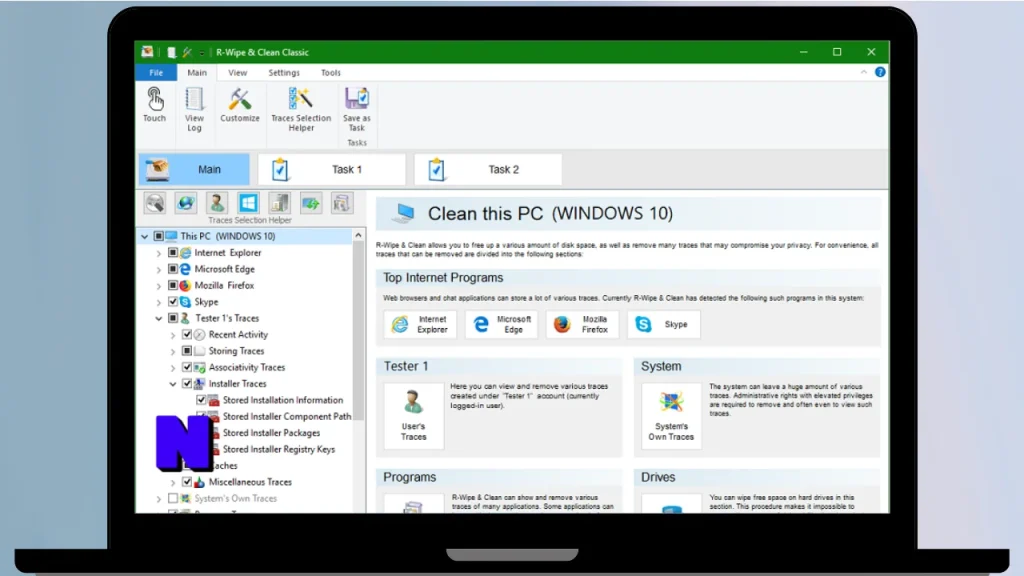Select Stored Installer Packages row
Viewport: 1024px width, 576px height.
tap(271, 432)
